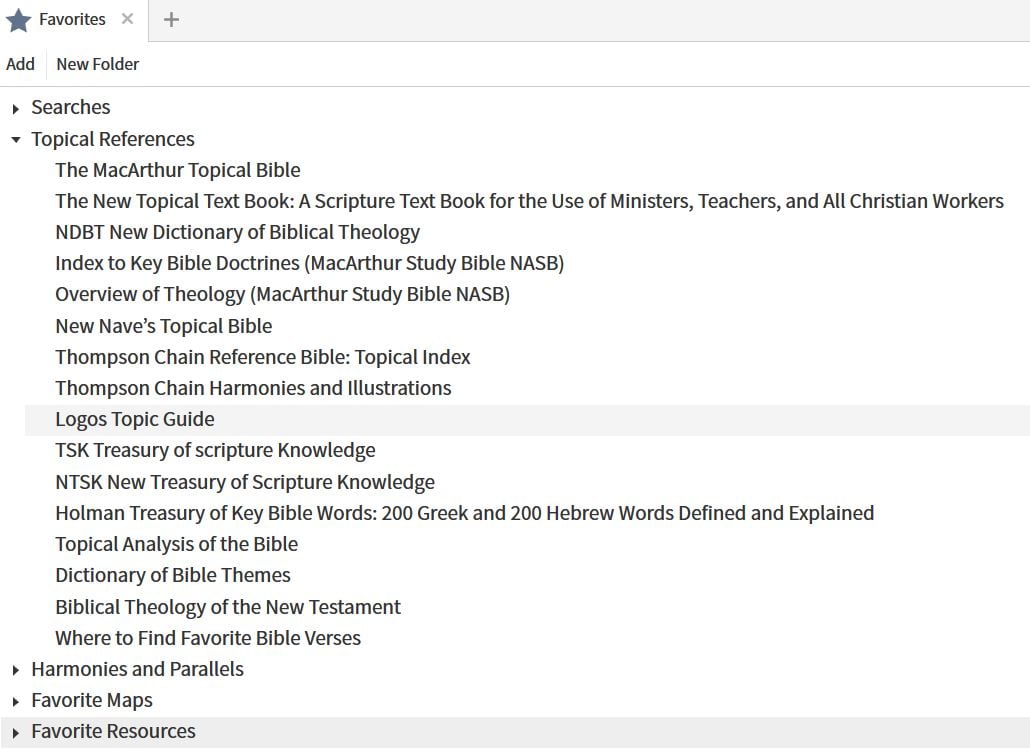Open Topical Analysis of the Bible
The image size is (1030, 756).
click(176, 544)
